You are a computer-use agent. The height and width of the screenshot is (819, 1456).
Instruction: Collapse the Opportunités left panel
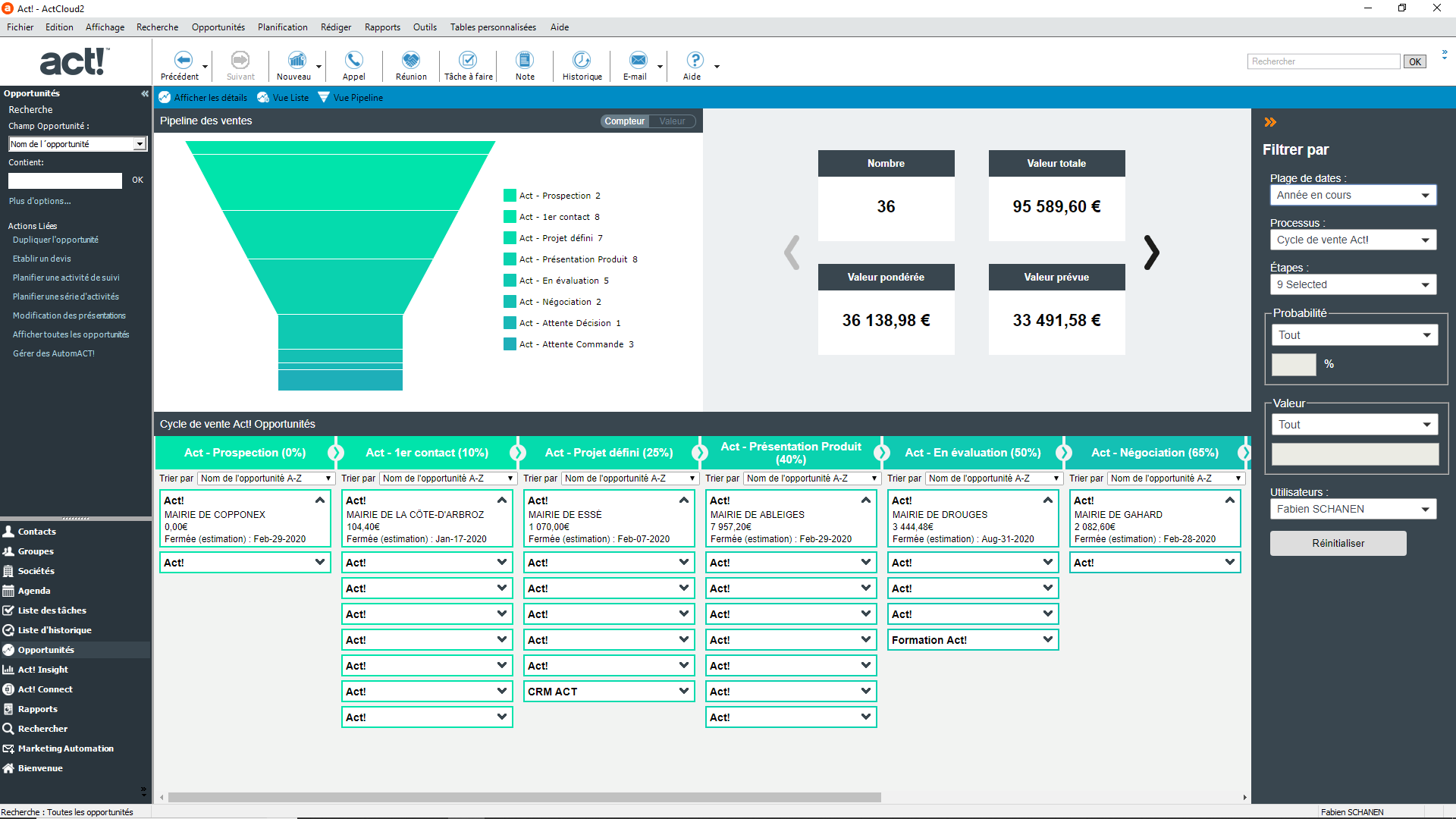click(144, 93)
